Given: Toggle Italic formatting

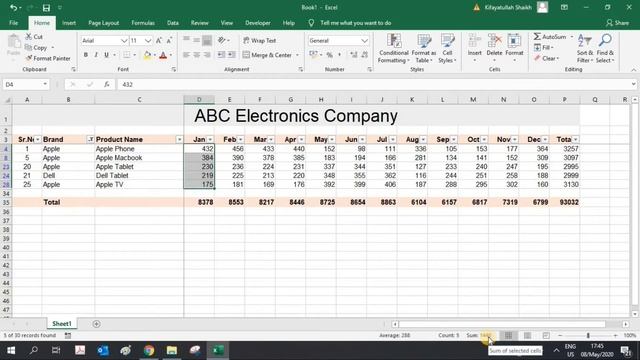Looking at the screenshot, I should click(x=96, y=55).
